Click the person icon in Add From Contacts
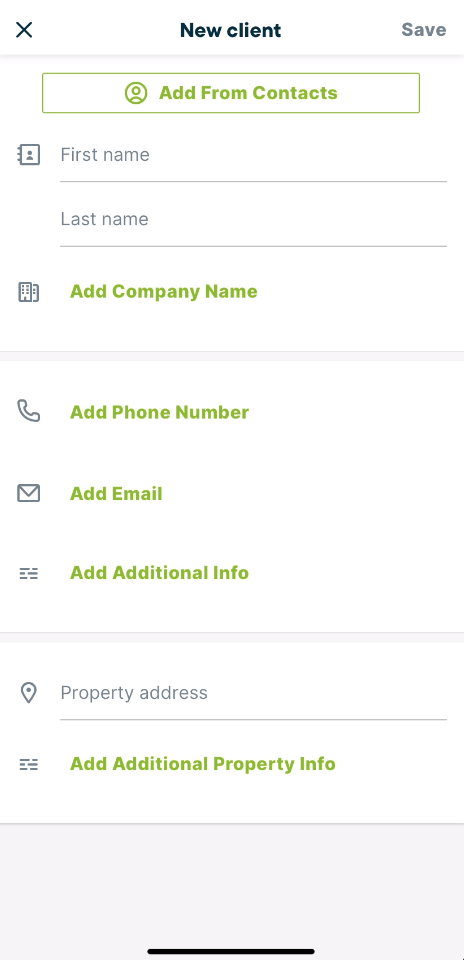This screenshot has height=960, width=464. (x=136, y=93)
